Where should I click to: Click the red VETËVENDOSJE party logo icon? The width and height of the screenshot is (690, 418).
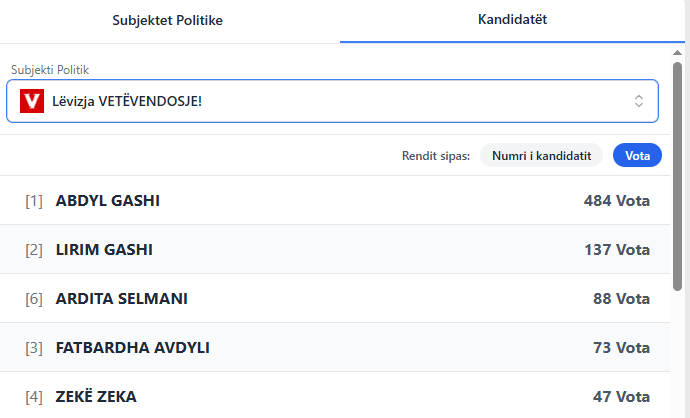point(32,101)
